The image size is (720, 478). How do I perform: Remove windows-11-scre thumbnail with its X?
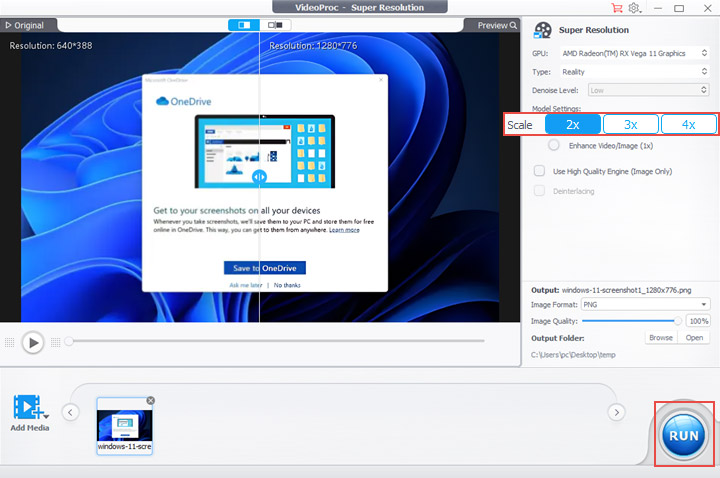150,401
